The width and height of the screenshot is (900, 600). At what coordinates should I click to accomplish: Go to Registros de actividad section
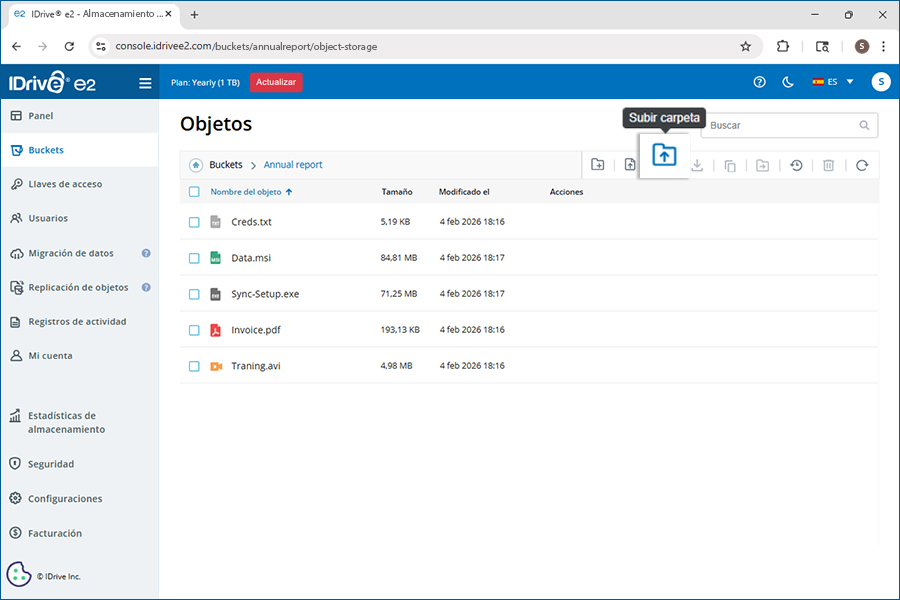(77, 322)
